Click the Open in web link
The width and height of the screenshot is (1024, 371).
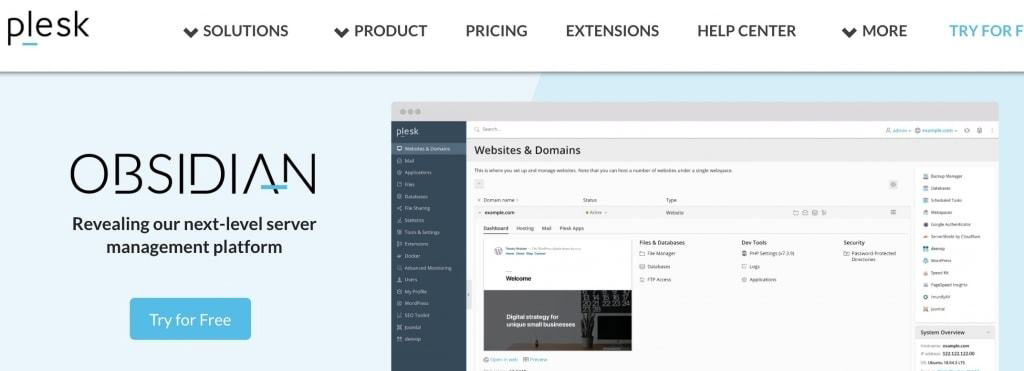501,360
